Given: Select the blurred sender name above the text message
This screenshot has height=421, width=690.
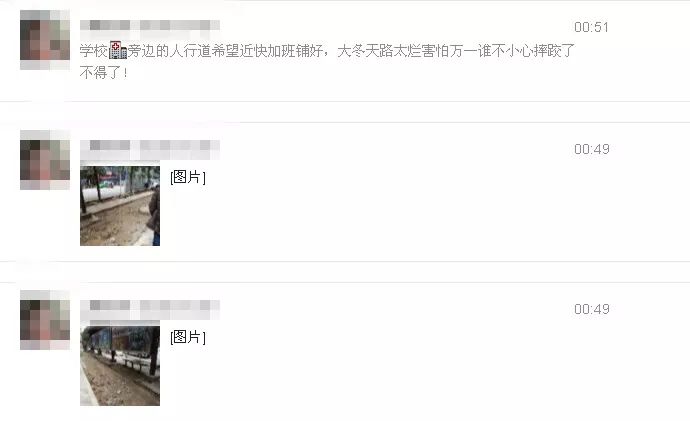Looking at the screenshot, I should [150, 25].
